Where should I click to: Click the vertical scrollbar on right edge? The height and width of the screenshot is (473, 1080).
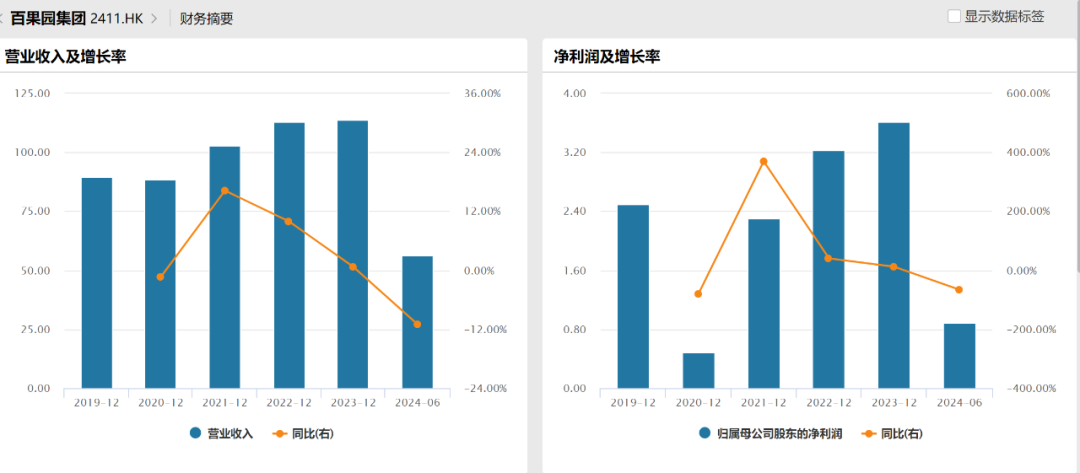1076,150
